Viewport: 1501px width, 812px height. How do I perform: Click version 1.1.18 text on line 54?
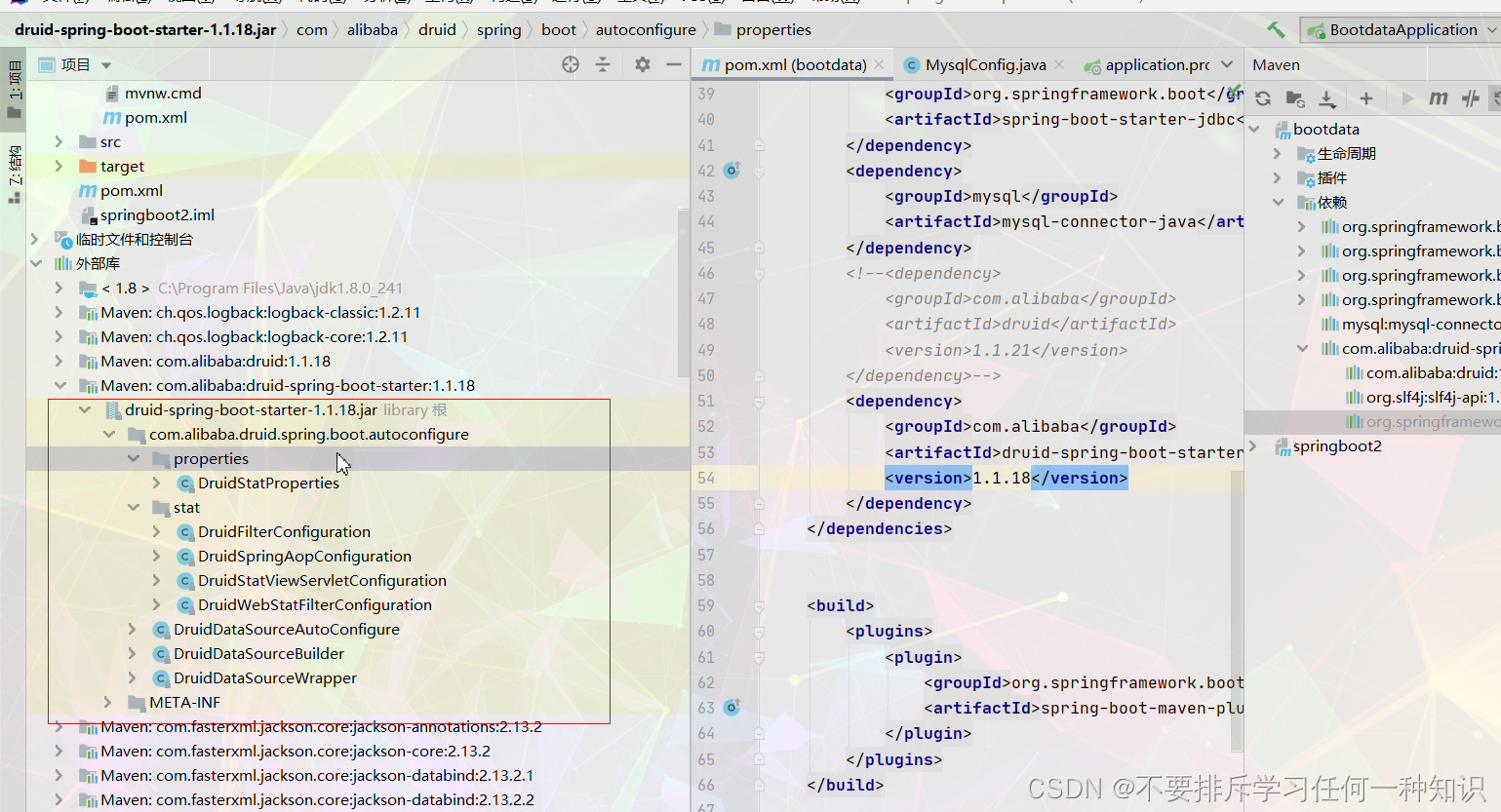coord(1001,478)
